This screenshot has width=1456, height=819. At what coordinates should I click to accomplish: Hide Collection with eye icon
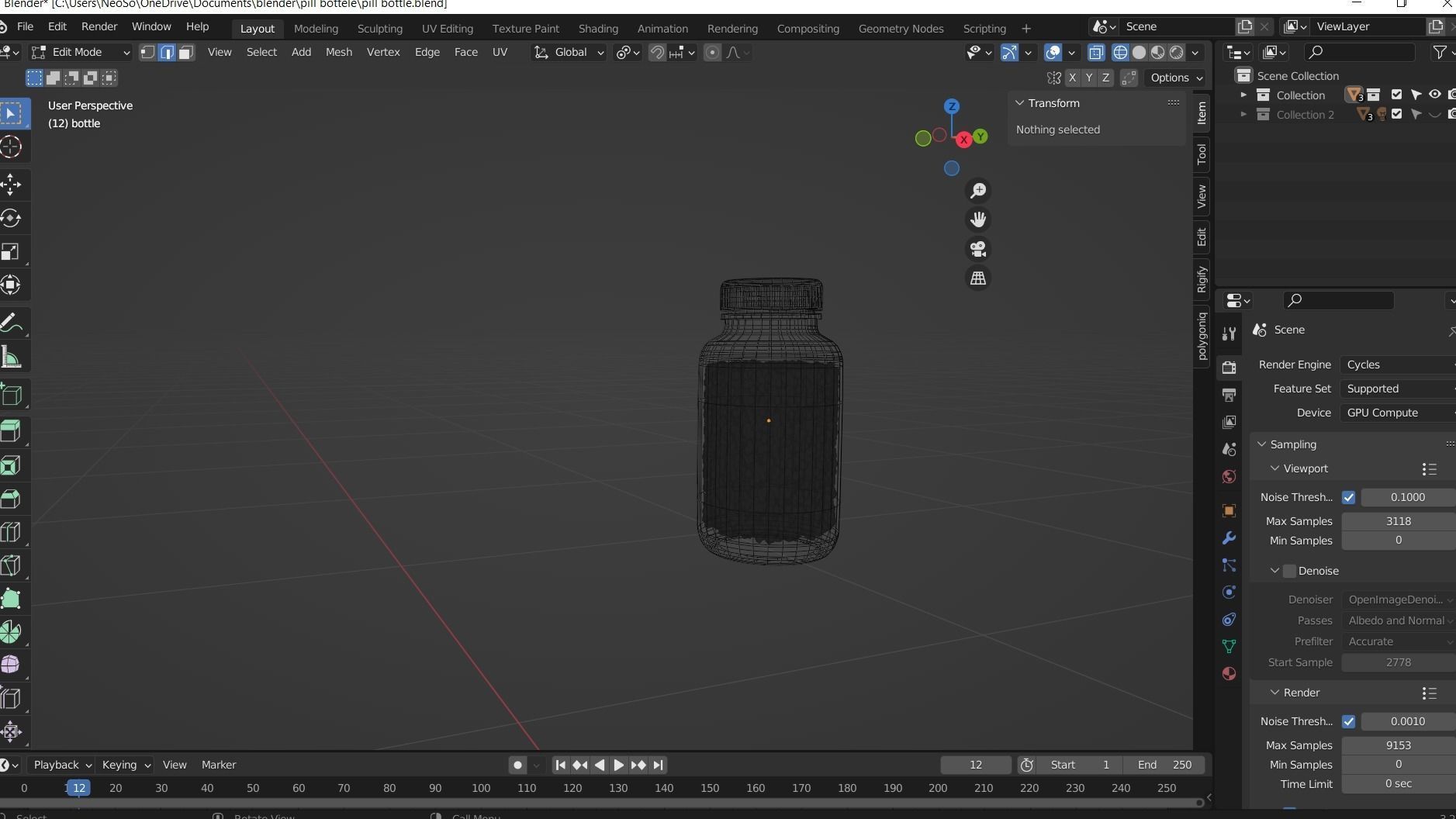(1434, 95)
